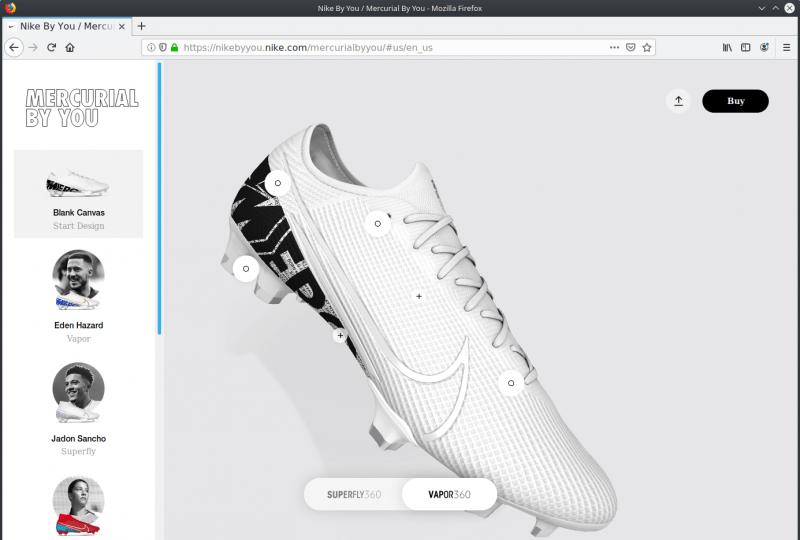
Task: Click the blue sidebar scrollbar
Action: click(x=159, y=200)
